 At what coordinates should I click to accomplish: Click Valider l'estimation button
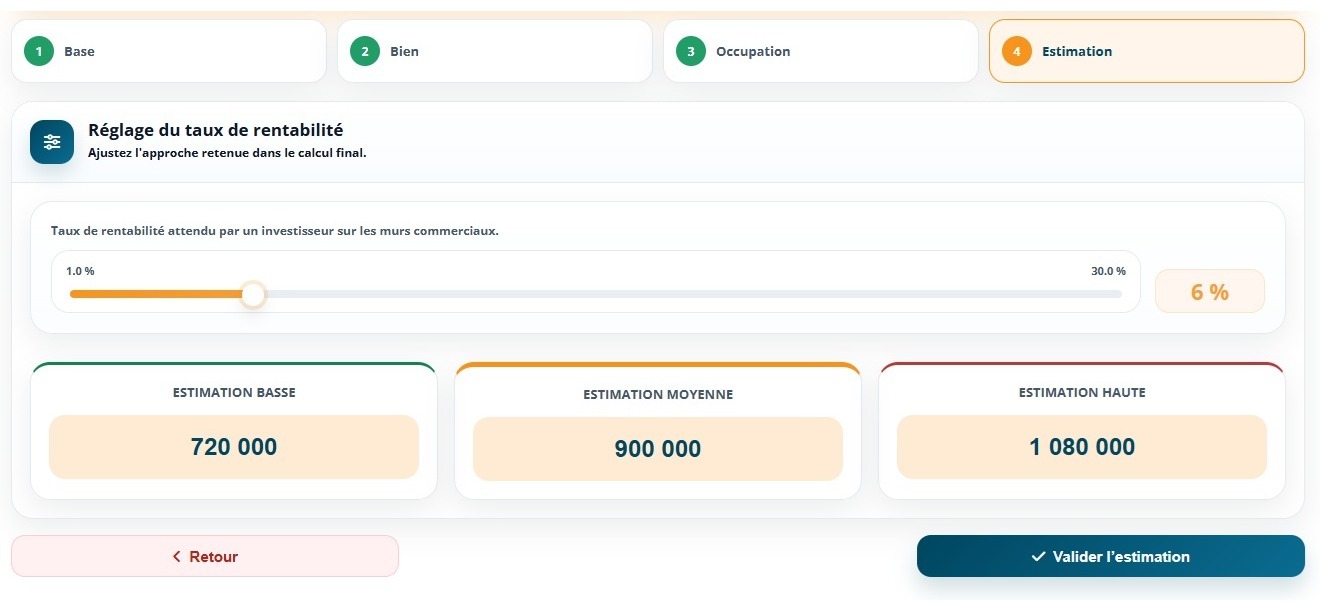tap(1111, 556)
